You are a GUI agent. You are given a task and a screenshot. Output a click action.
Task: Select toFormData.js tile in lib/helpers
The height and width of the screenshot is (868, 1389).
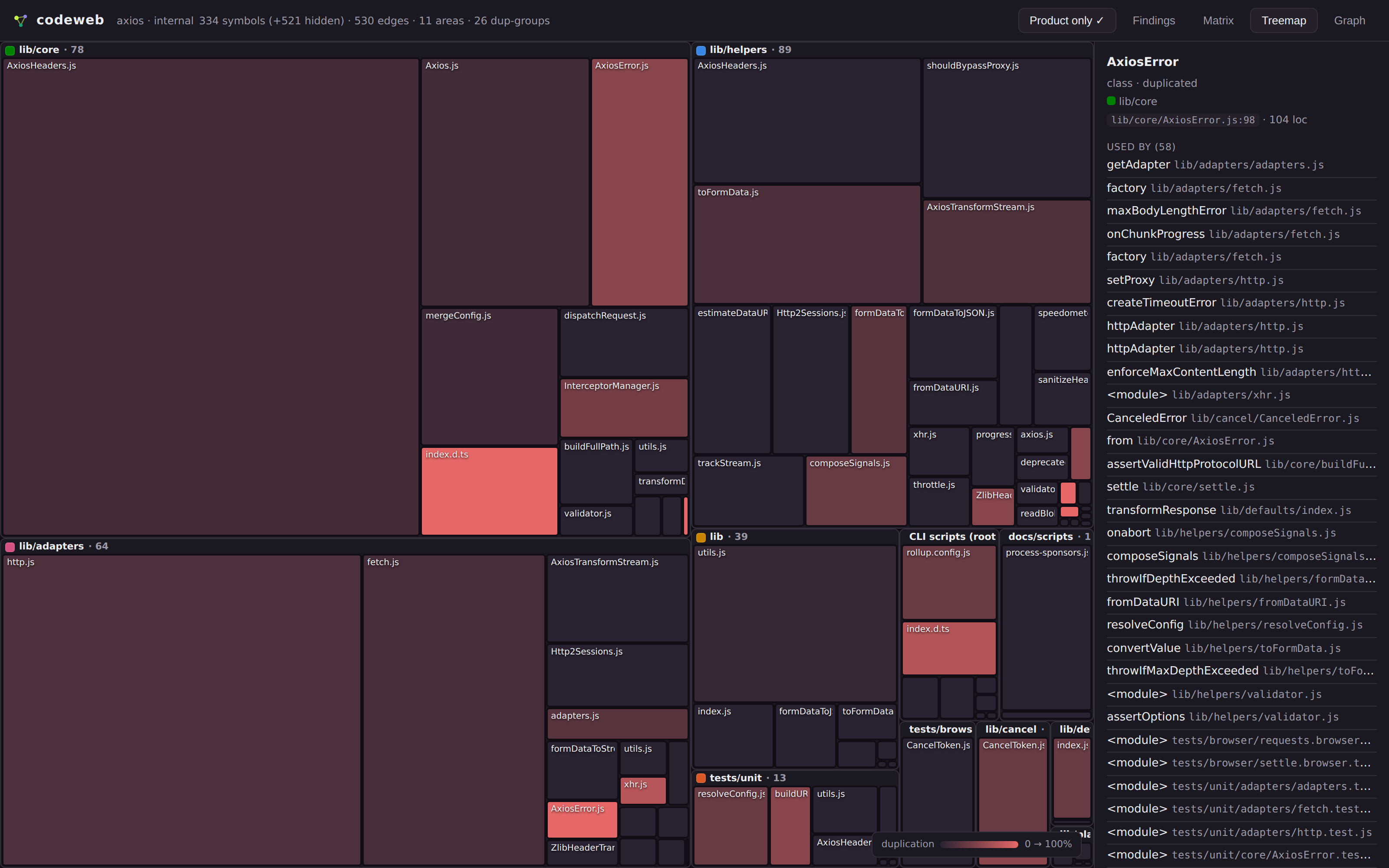tap(807, 244)
